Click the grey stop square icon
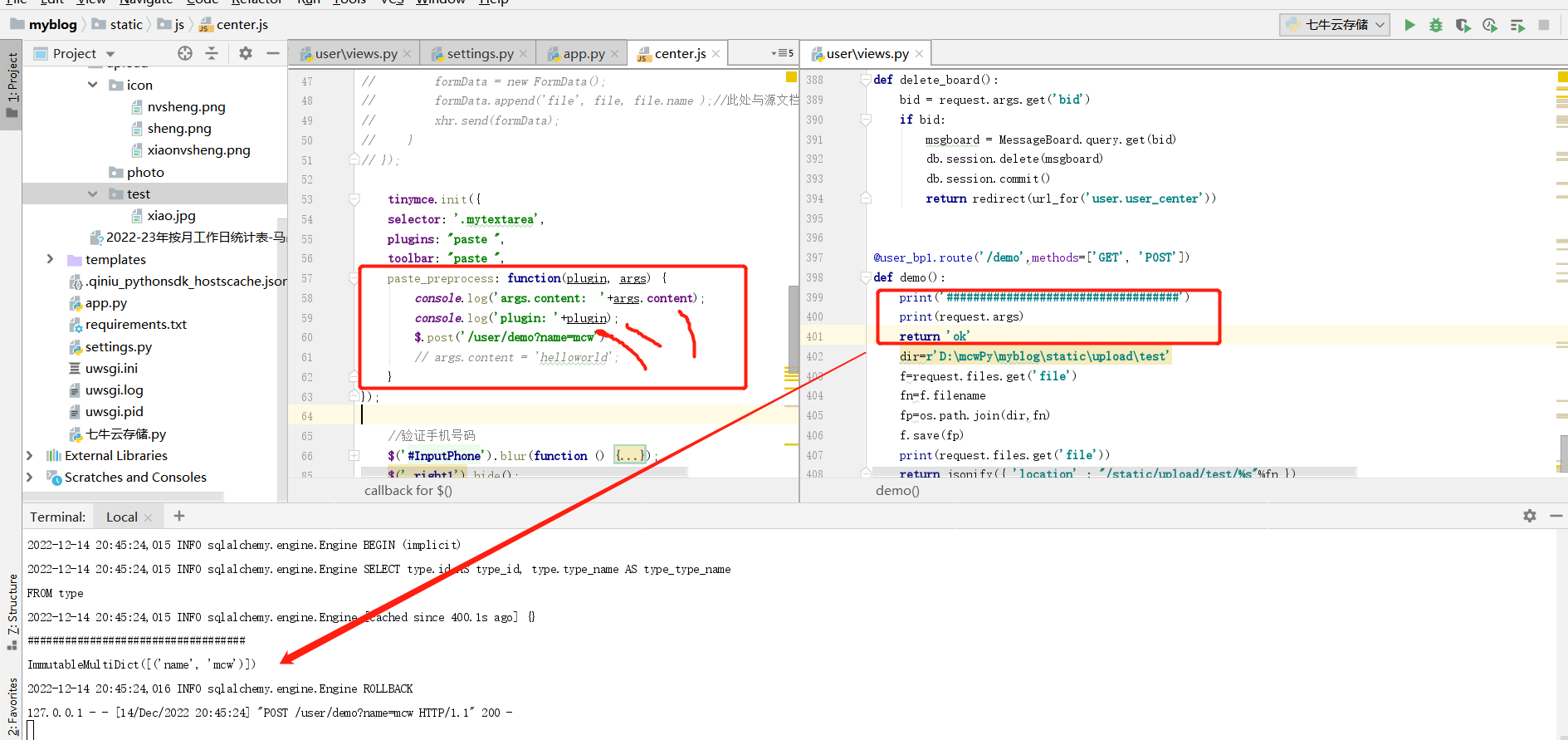Screen dimensions: 1568x740 1544,25
